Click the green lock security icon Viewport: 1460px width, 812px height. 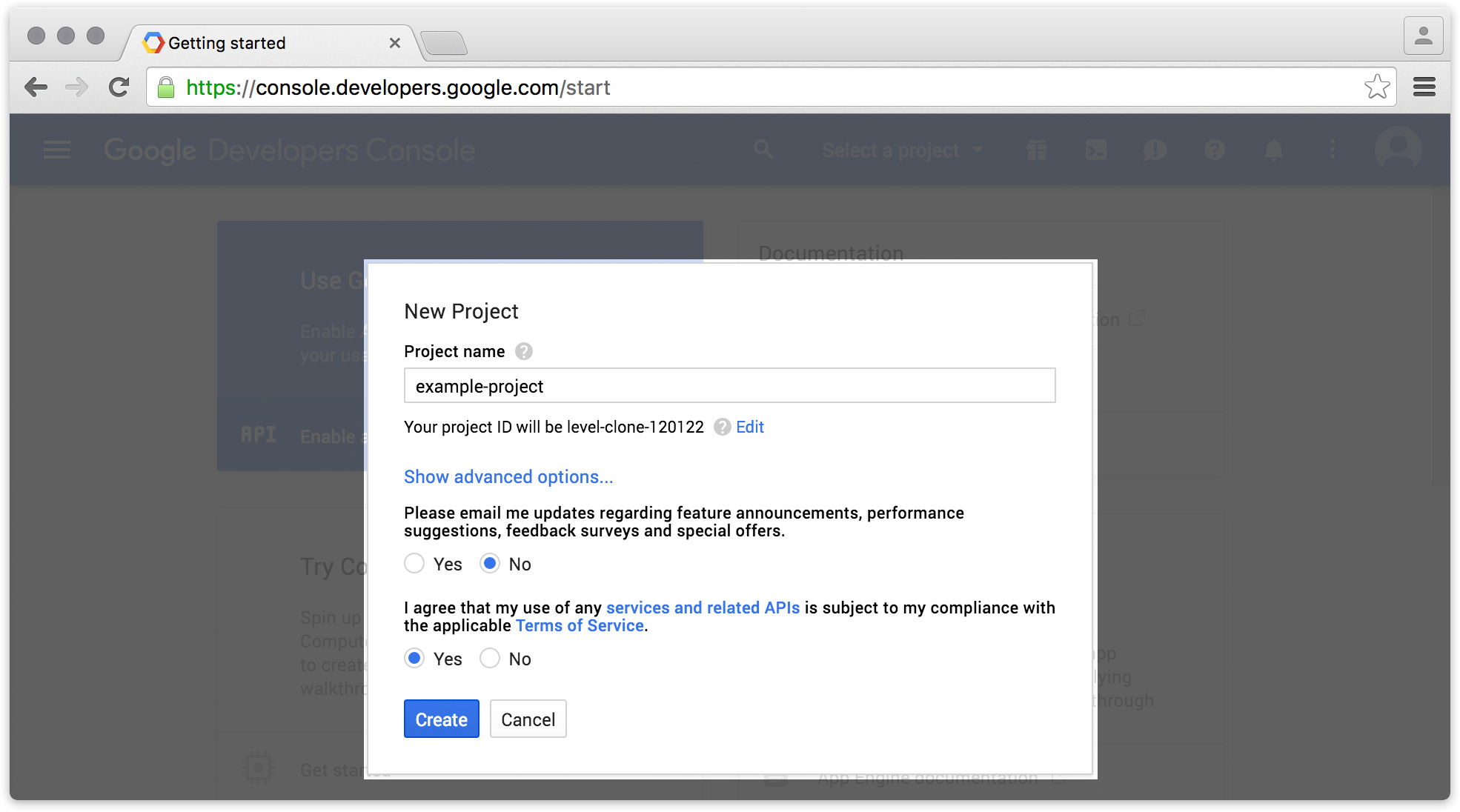pyautogui.click(x=167, y=87)
